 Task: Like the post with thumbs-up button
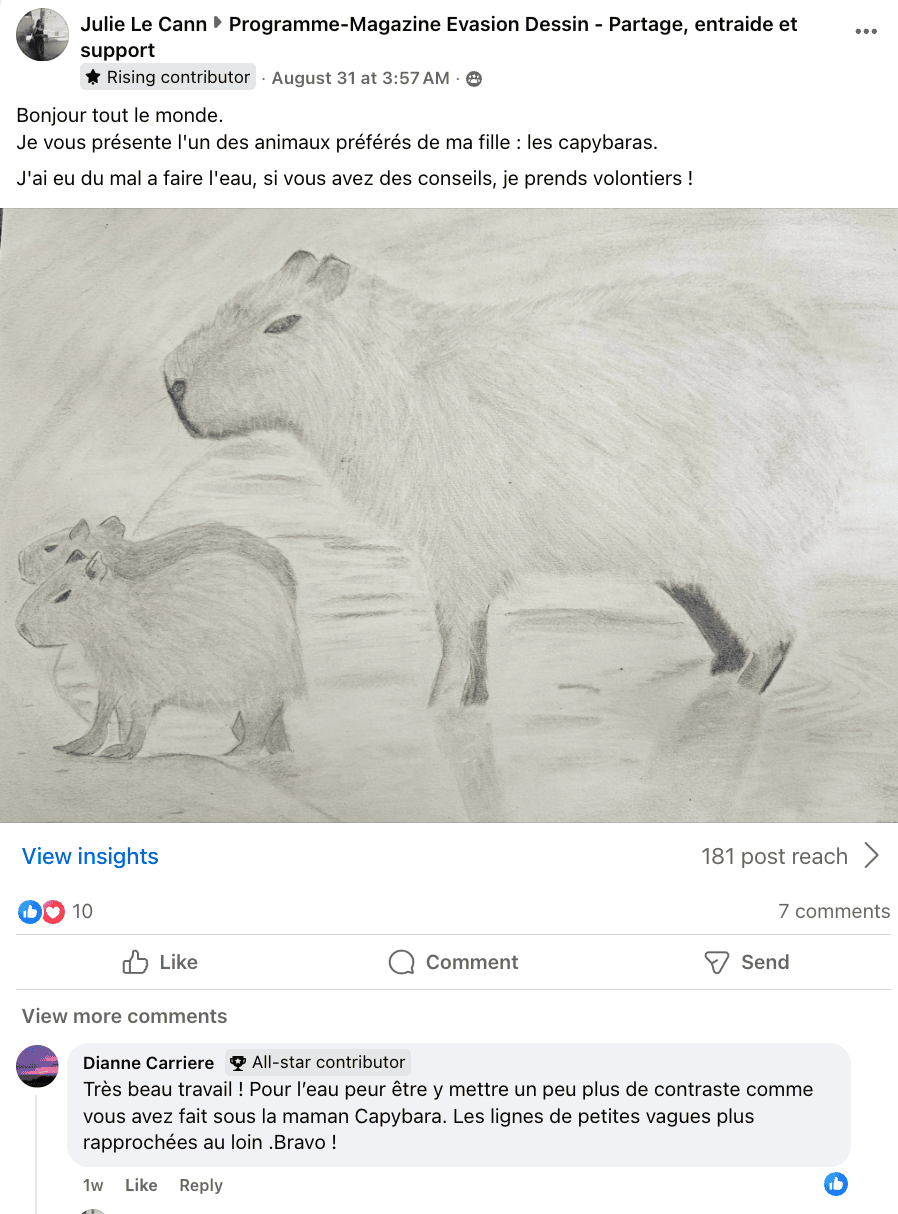[160, 962]
